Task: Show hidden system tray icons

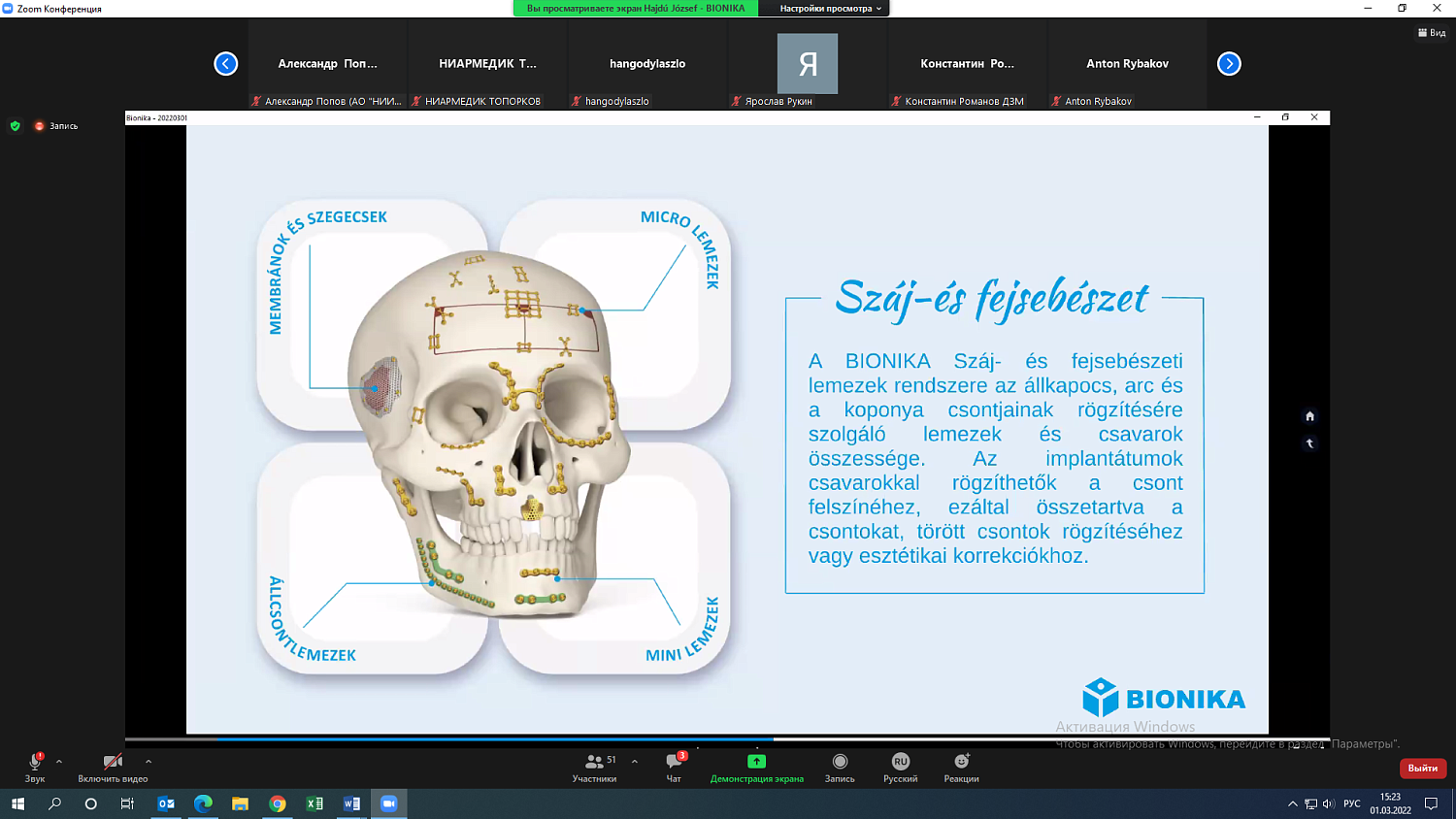Action: point(1292,803)
